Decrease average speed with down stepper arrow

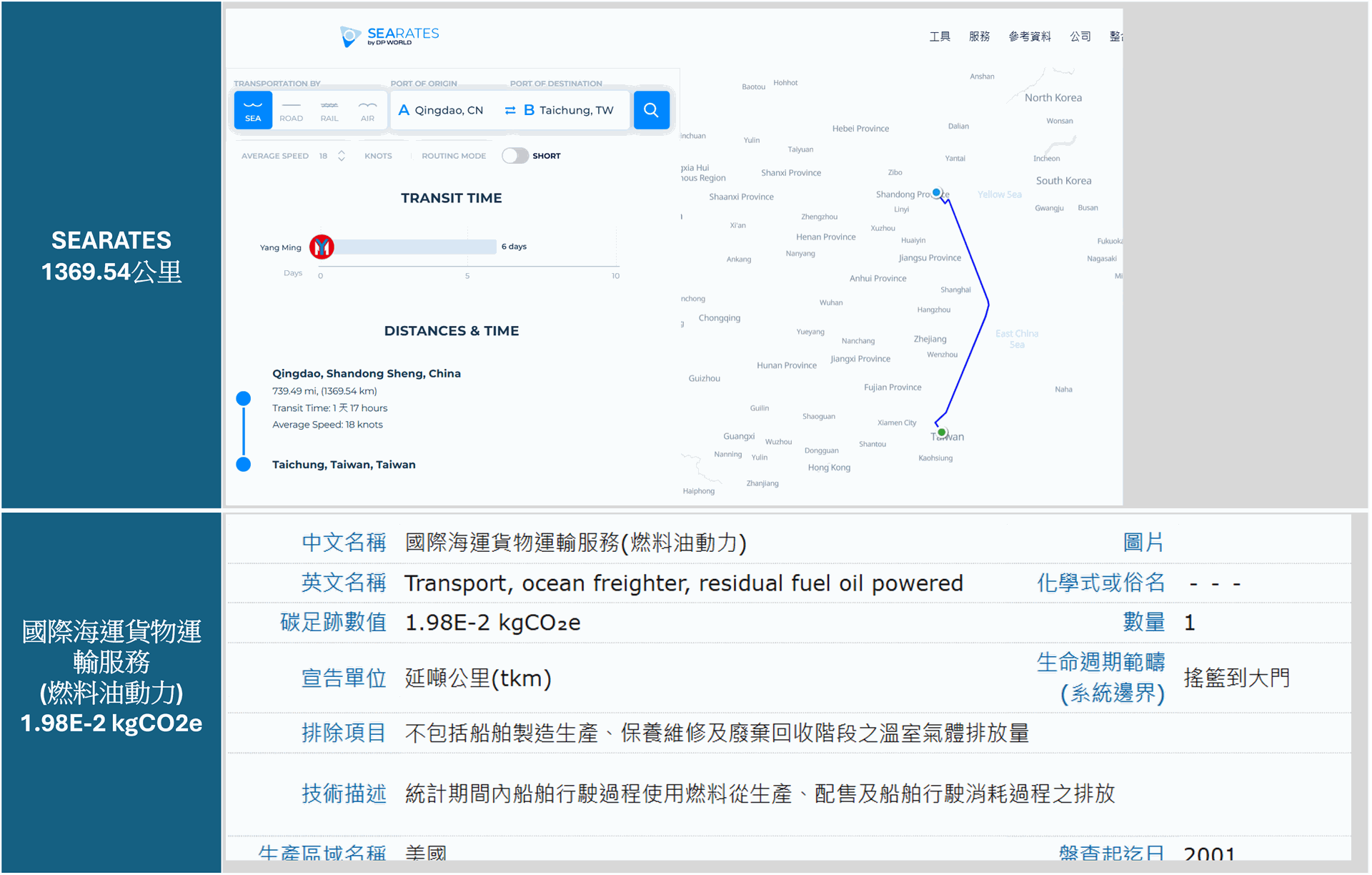[342, 159]
